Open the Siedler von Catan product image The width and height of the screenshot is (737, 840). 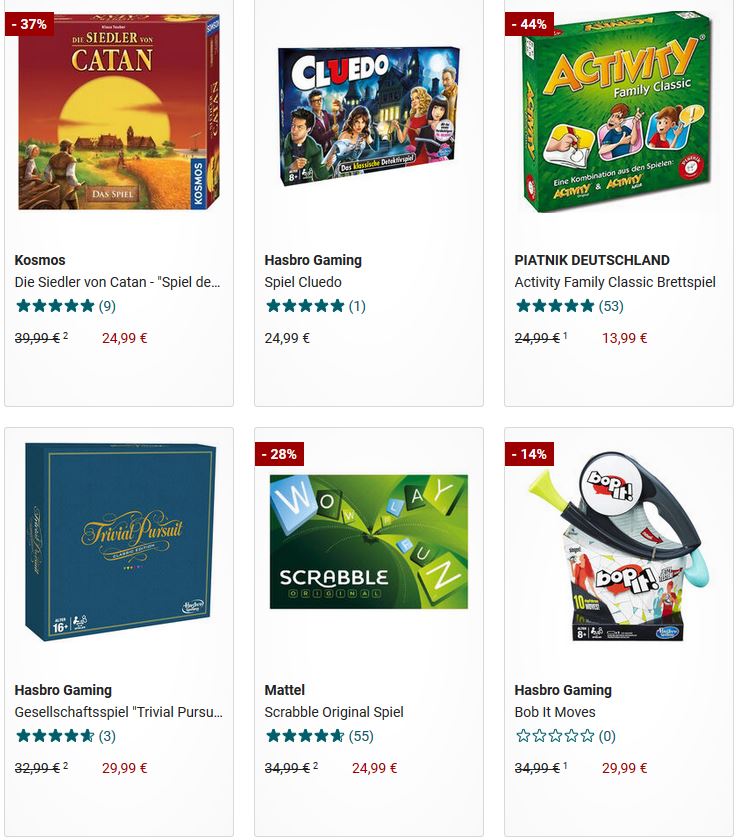click(119, 111)
